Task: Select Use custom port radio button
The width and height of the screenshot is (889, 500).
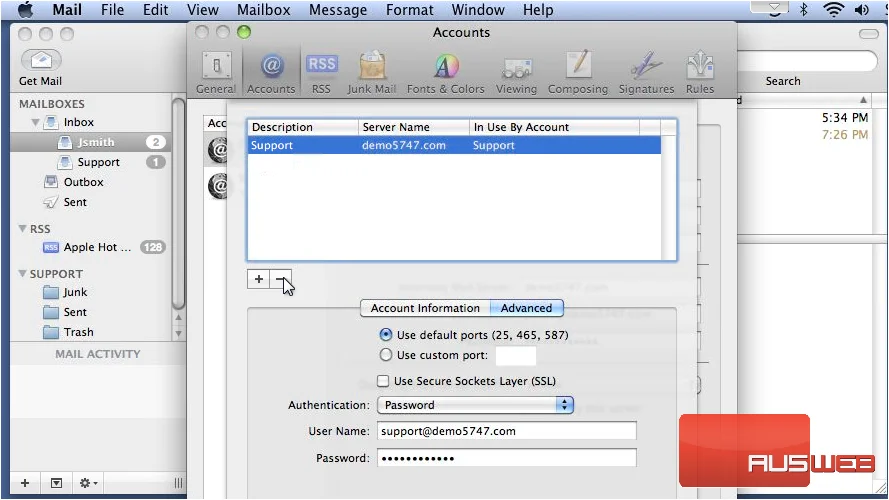Action: (x=386, y=355)
